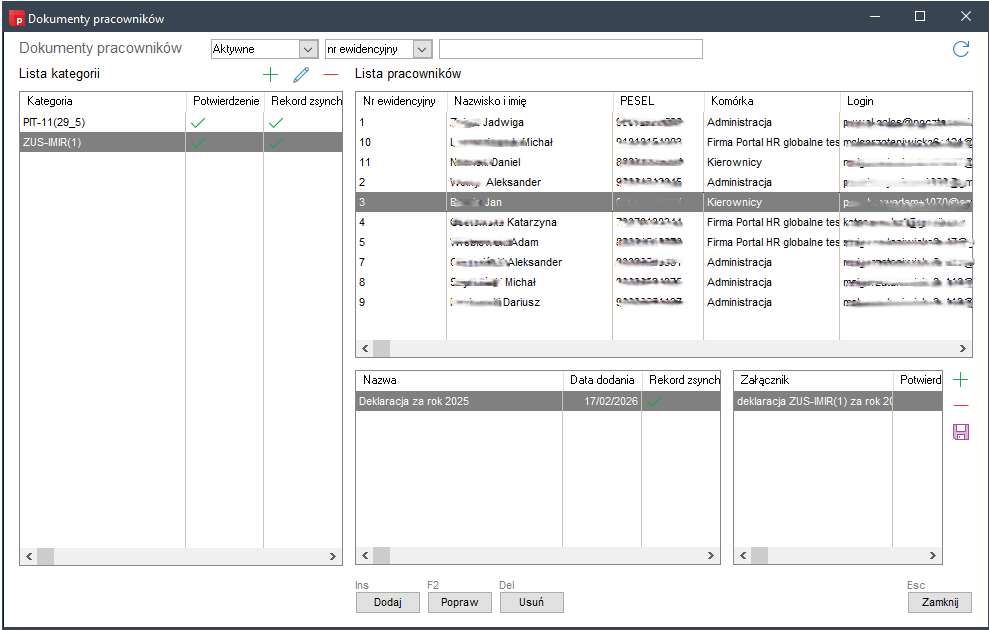The width and height of the screenshot is (989, 630).
Task: Click the pencil edit category icon
Action: [301, 74]
